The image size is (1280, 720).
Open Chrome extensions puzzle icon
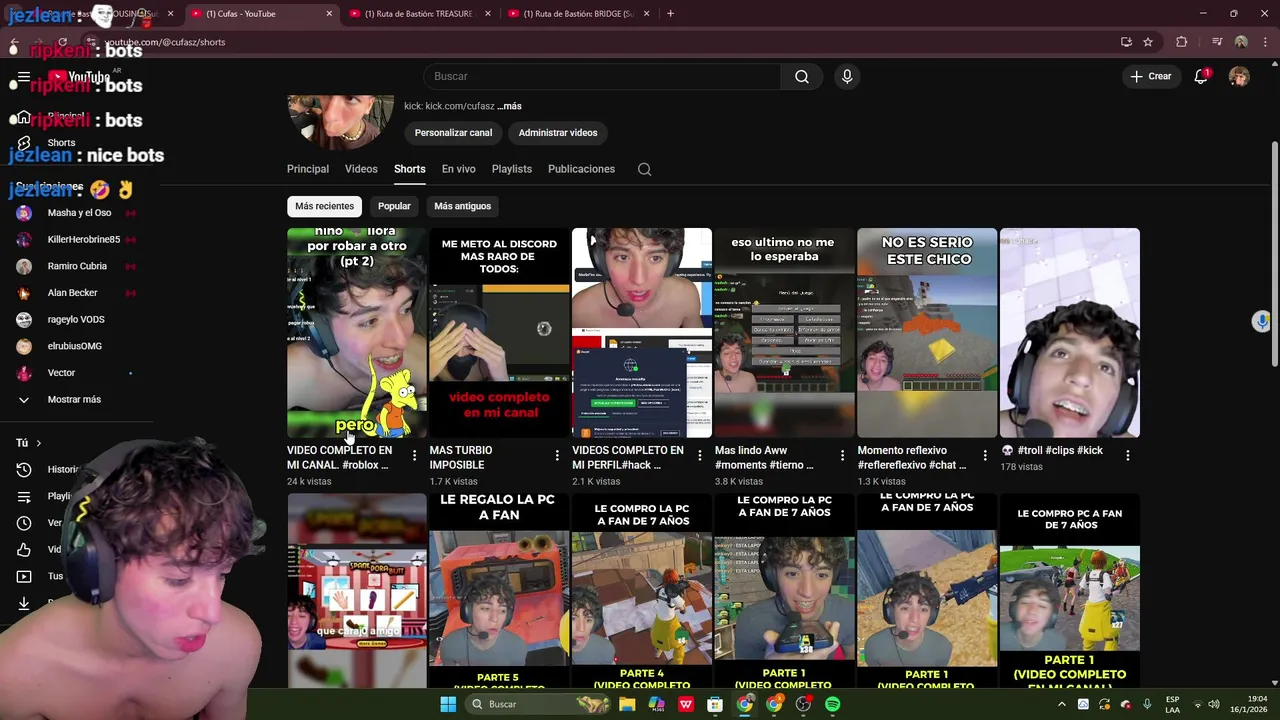click(1182, 42)
